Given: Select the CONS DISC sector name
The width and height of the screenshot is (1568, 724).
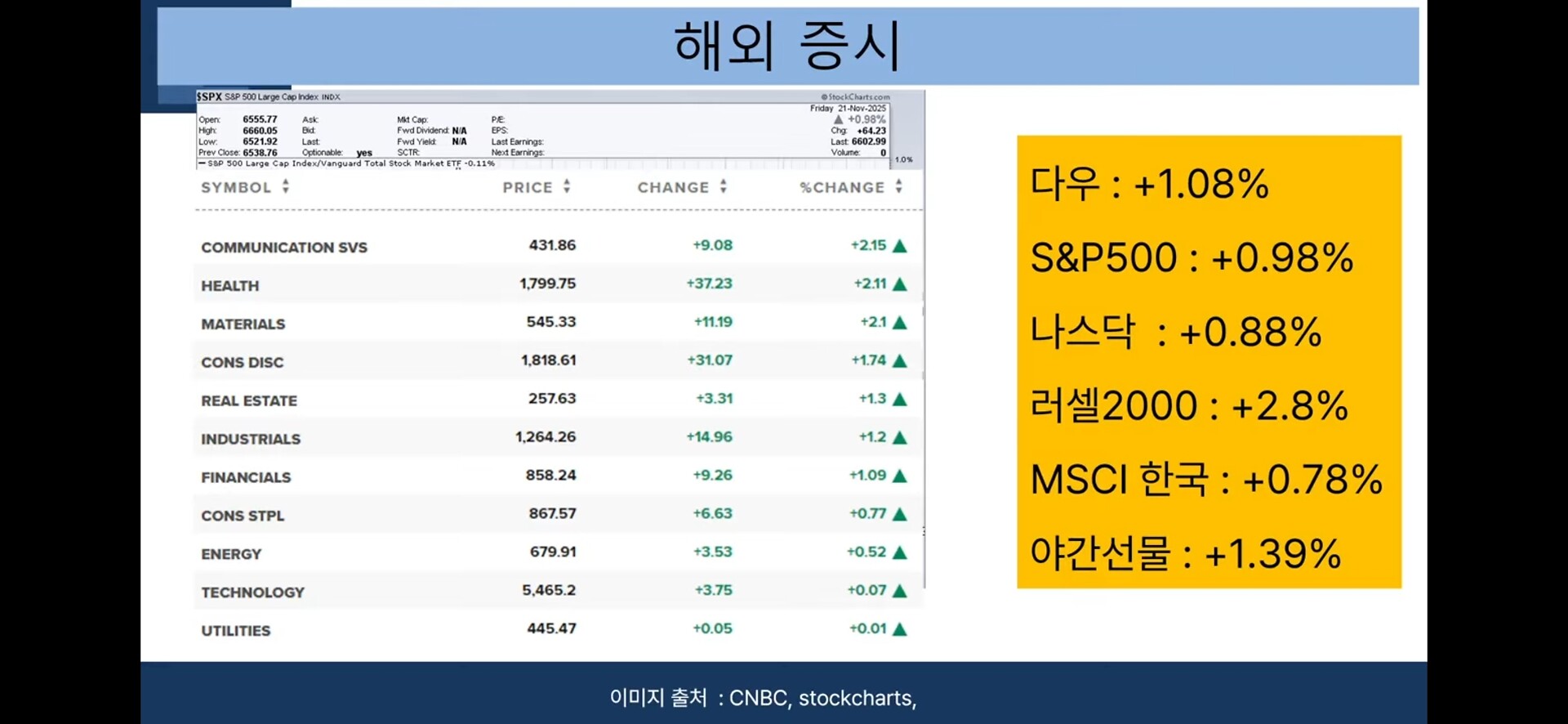Looking at the screenshot, I should click(x=243, y=363).
